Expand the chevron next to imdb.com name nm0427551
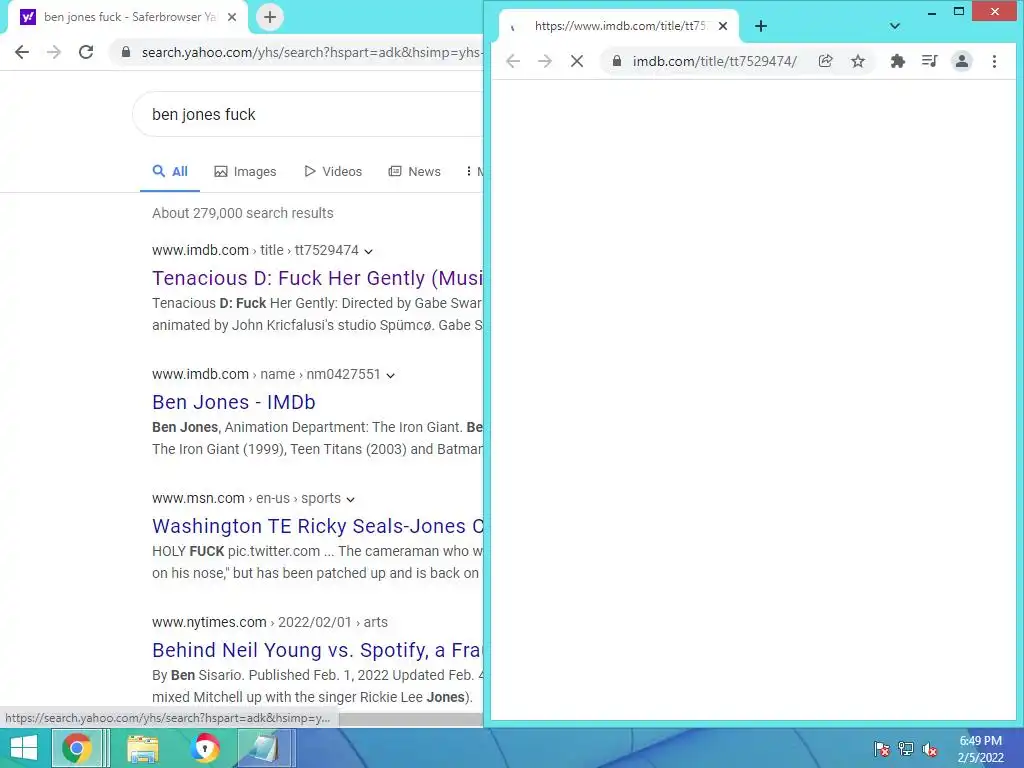 (x=391, y=376)
